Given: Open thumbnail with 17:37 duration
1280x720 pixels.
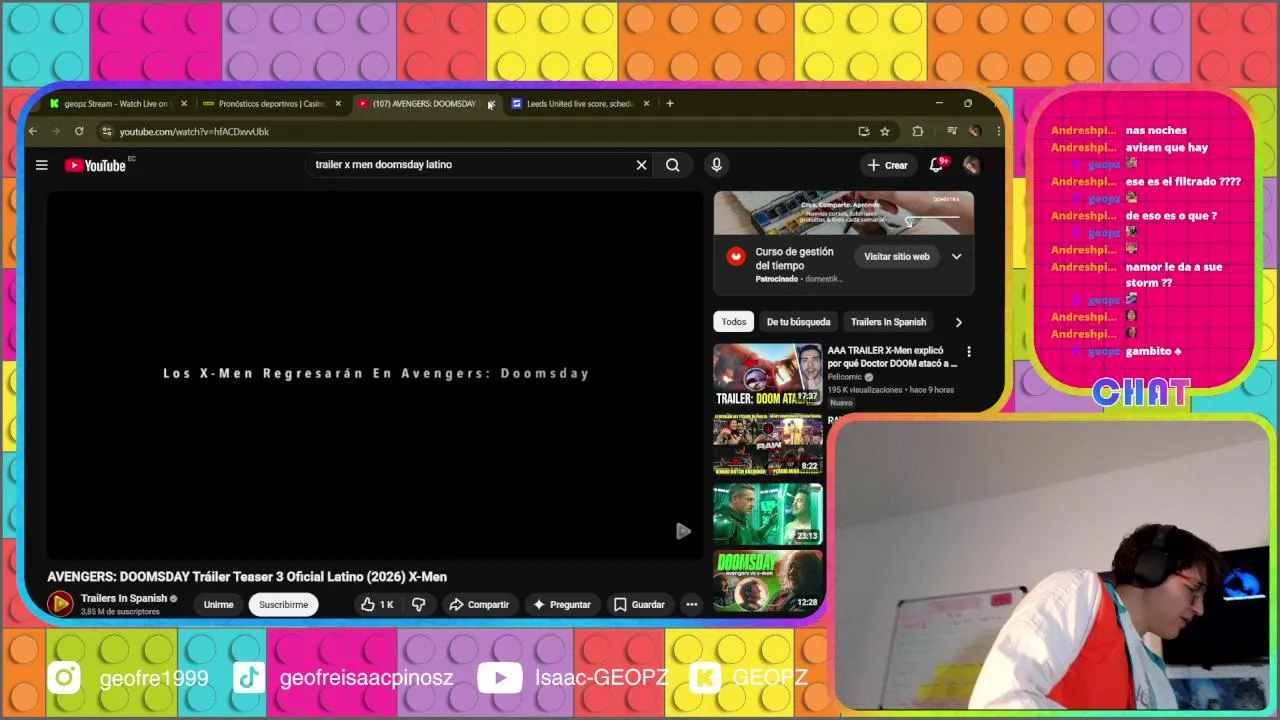Looking at the screenshot, I should click(x=768, y=375).
